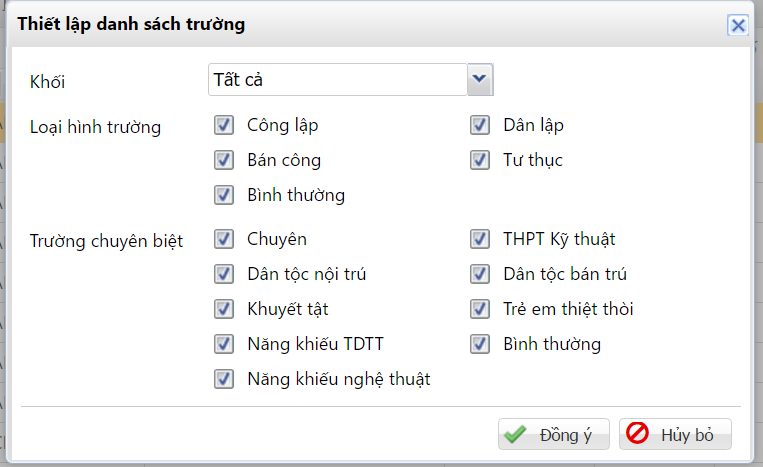The image size is (763, 467).
Task: Uncheck Dân tộc nội trú
Action: (224, 274)
